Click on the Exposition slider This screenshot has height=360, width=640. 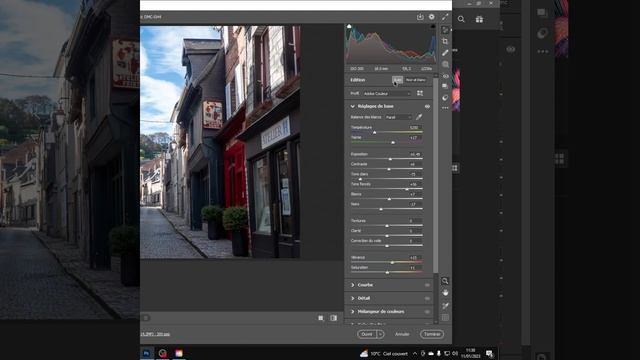click(x=387, y=159)
